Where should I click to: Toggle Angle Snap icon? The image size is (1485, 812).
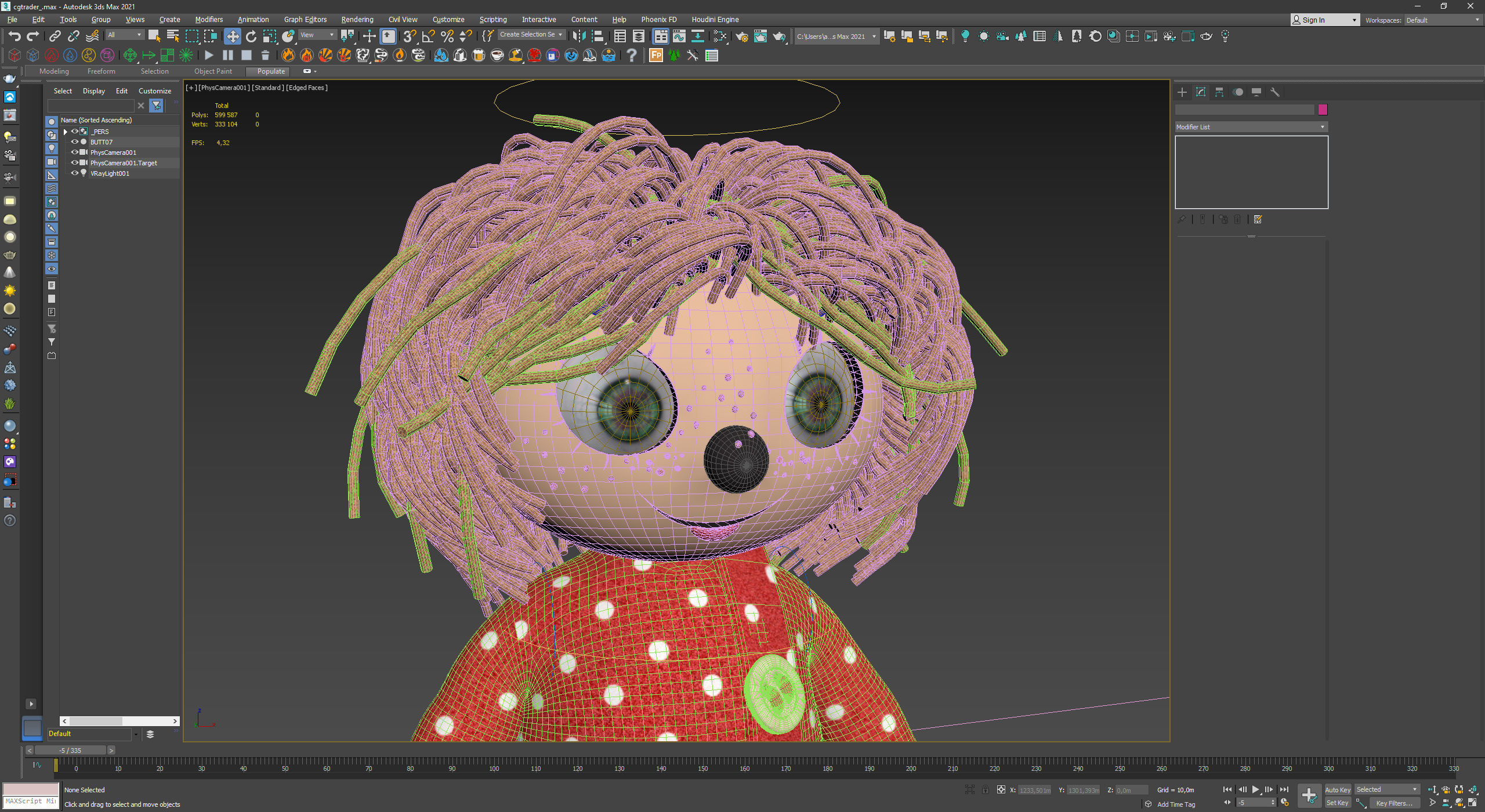428,37
